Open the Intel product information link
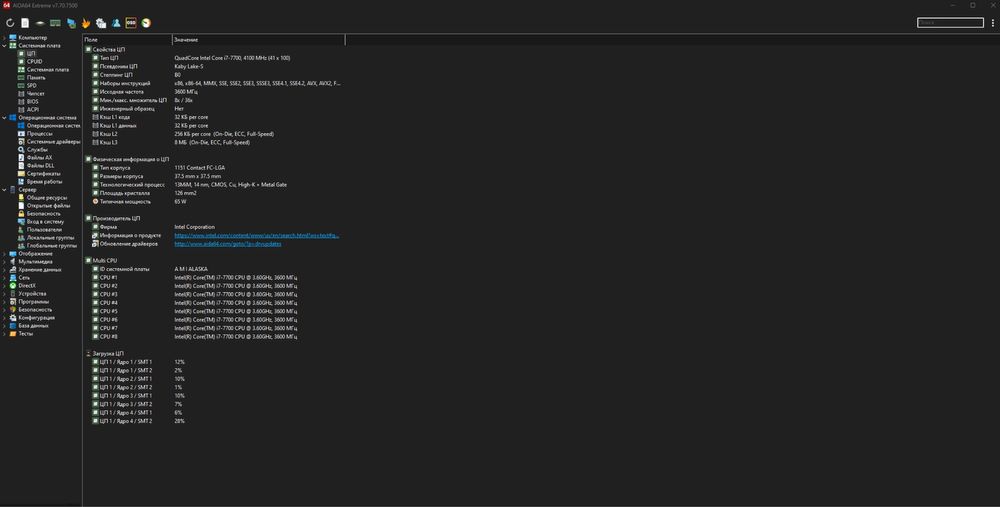This screenshot has height=507, width=1000. coord(257,235)
